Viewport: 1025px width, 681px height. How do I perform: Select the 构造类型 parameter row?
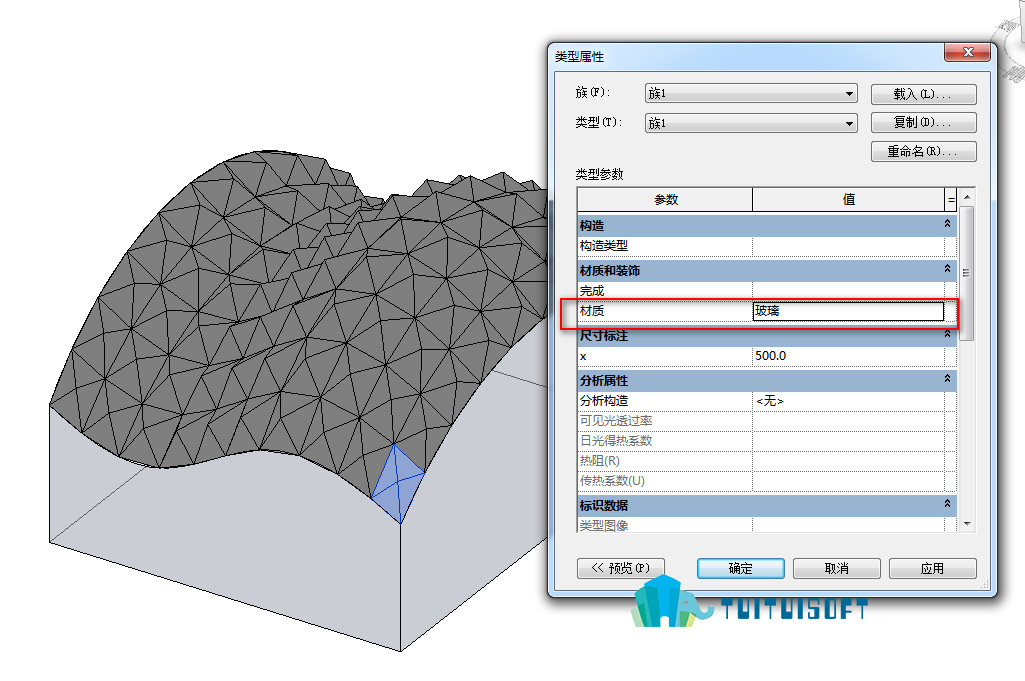point(767,246)
